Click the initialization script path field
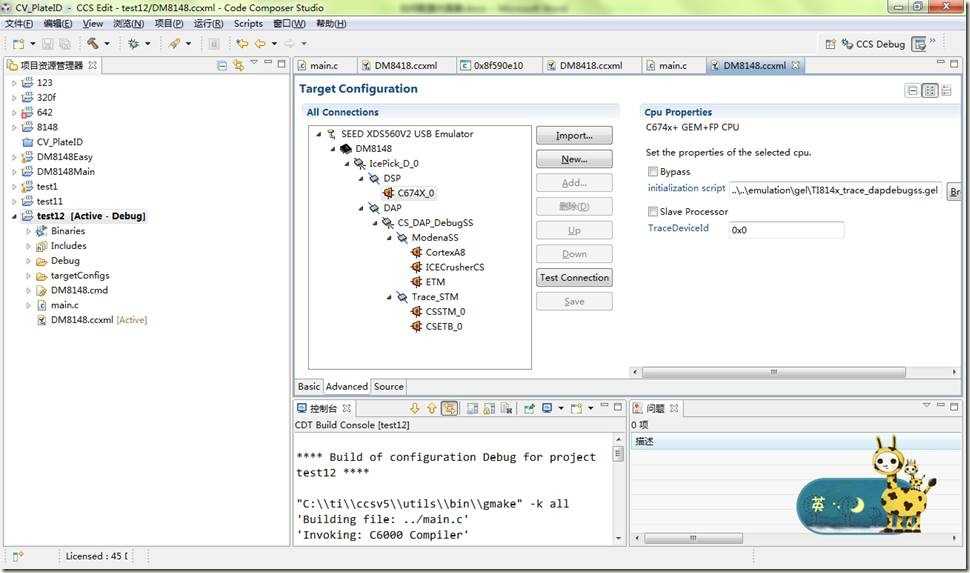Screen dimensions: 970x573 836,191
